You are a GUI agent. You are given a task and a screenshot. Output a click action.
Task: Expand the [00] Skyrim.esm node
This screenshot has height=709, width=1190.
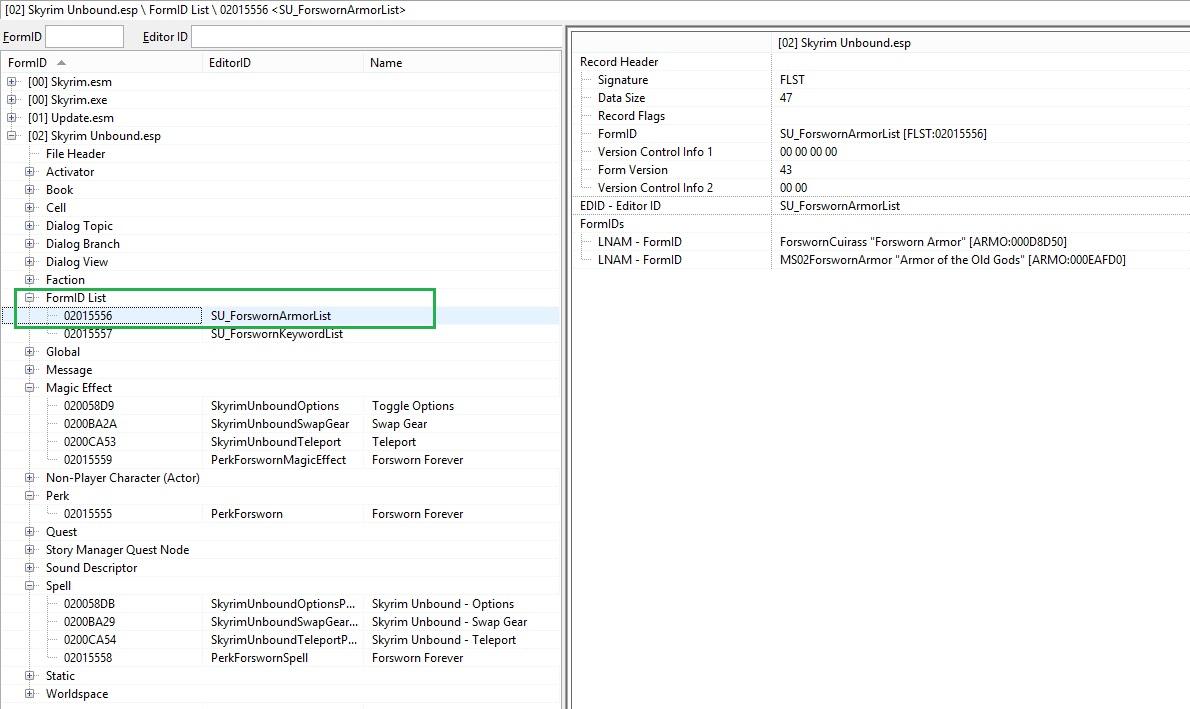point(11,81)
